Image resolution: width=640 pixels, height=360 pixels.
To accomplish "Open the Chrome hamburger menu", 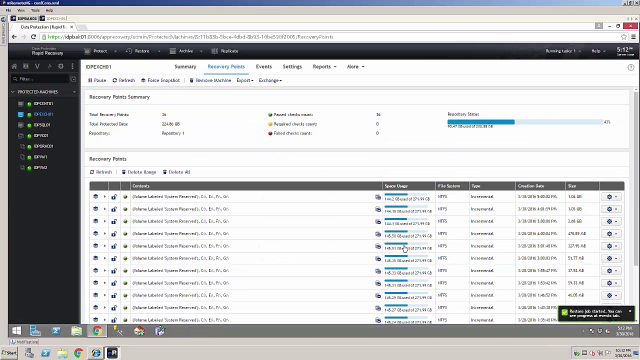I will tap(633, 37).
